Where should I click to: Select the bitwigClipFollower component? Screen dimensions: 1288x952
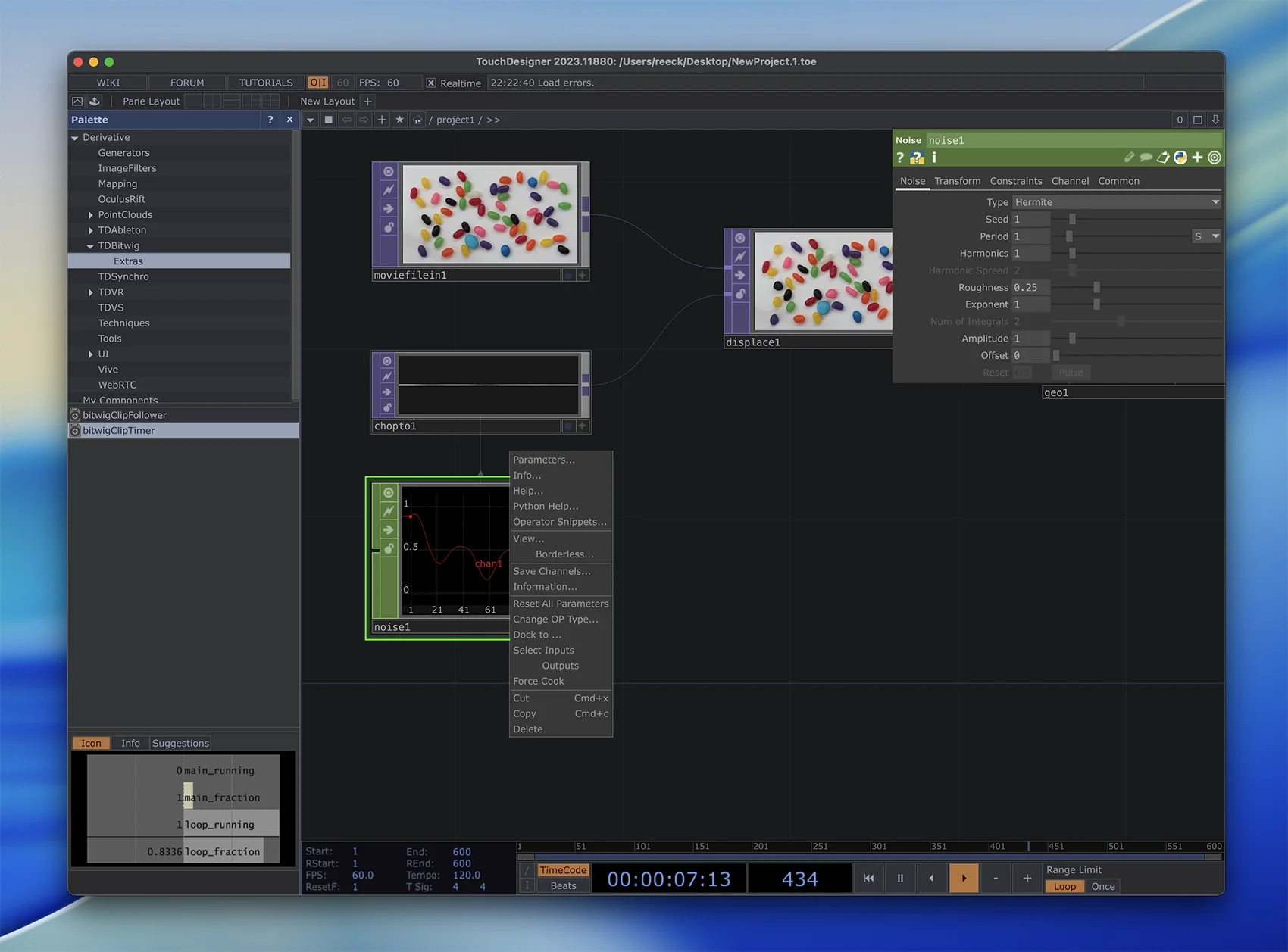click(x=124, y=415)
